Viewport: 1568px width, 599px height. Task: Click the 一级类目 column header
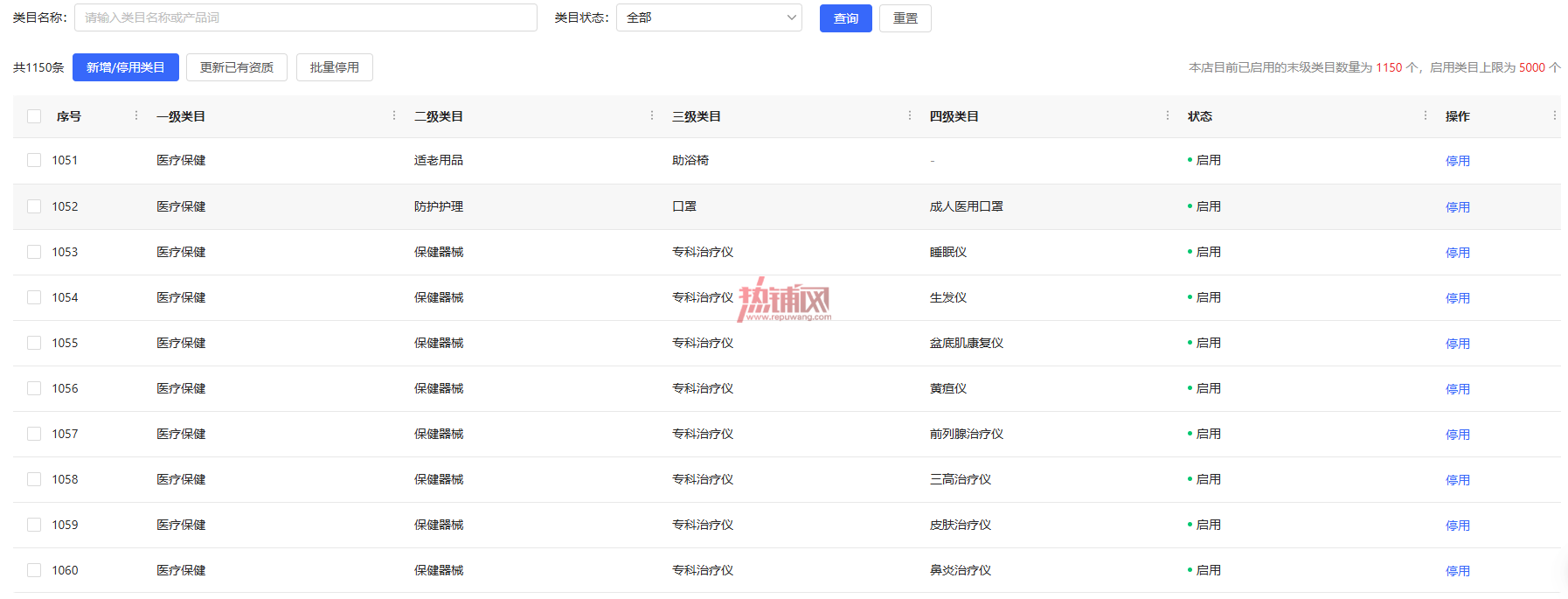181,116
